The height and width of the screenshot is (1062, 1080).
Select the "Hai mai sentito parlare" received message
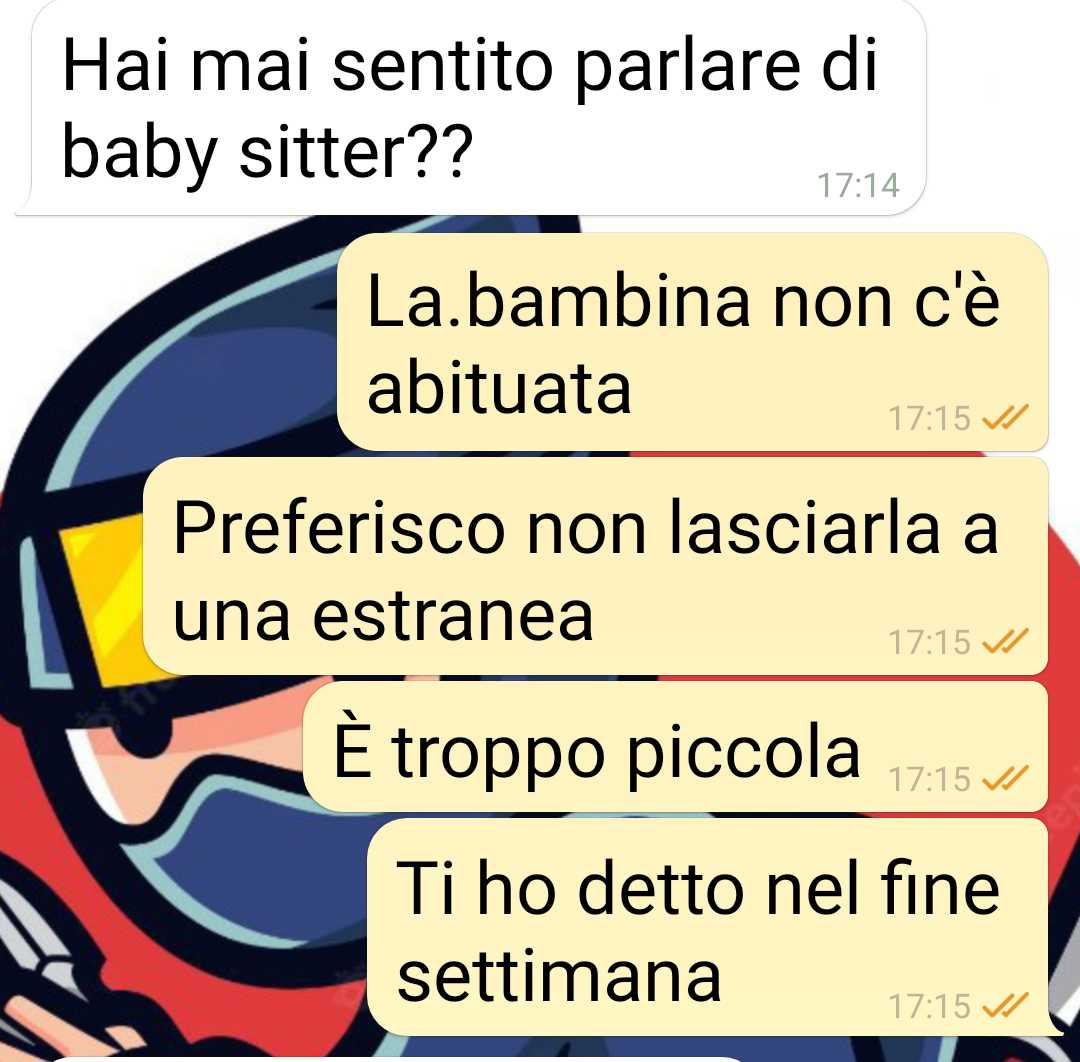pos(470,107)
